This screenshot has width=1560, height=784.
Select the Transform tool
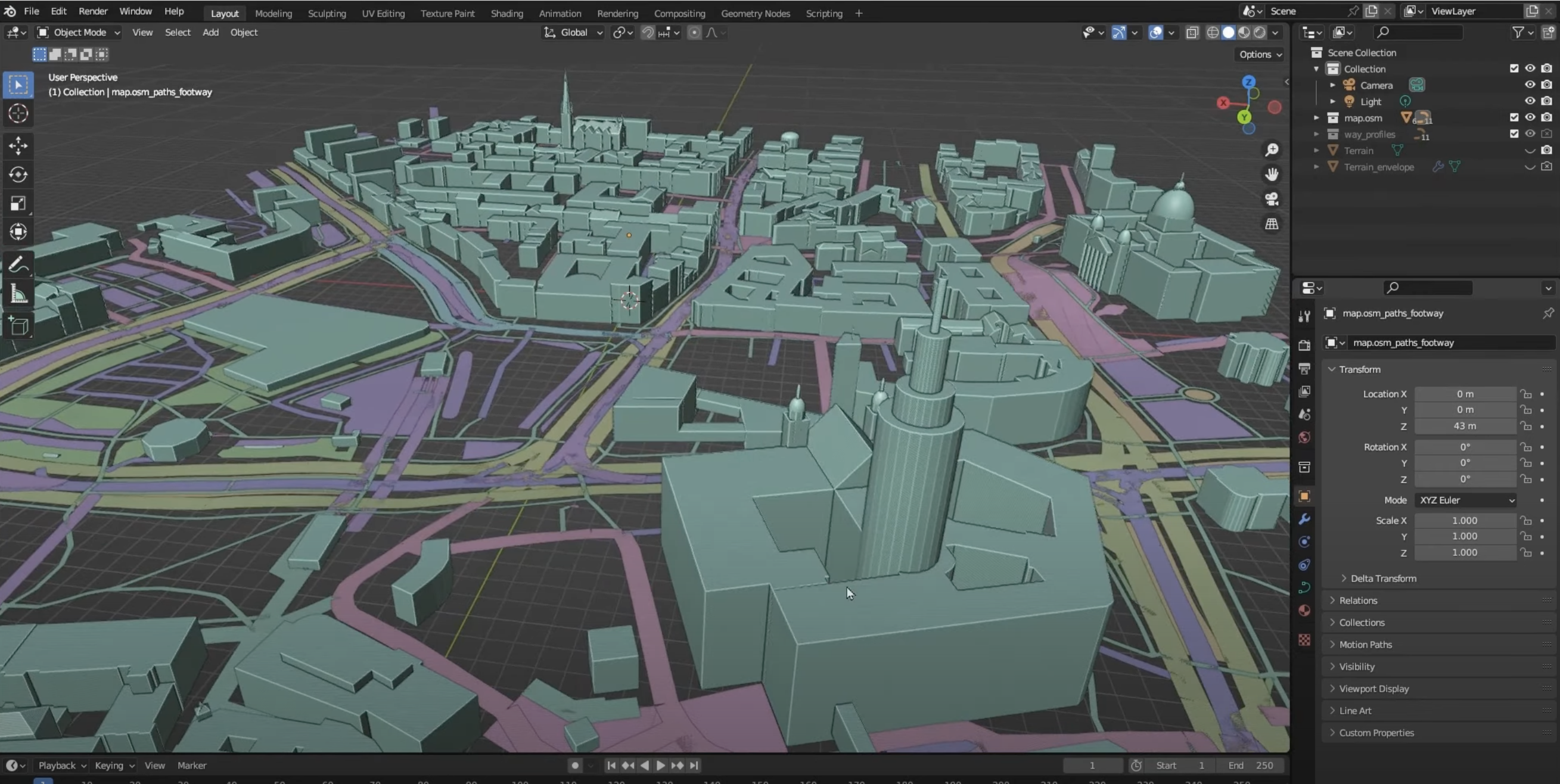18,232
